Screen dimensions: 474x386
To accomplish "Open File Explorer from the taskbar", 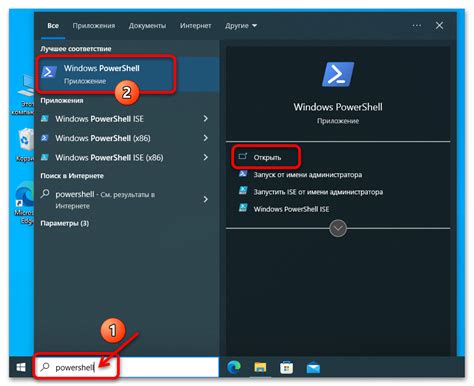I will point(260,367).
